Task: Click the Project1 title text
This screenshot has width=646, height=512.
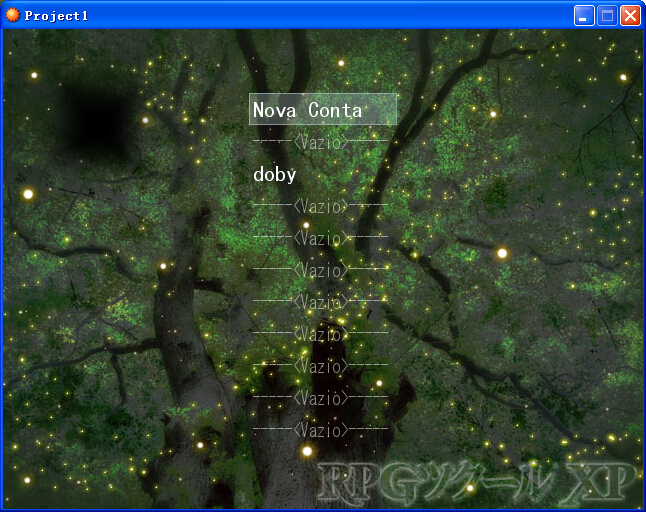Action: click(x=56, y=16)
